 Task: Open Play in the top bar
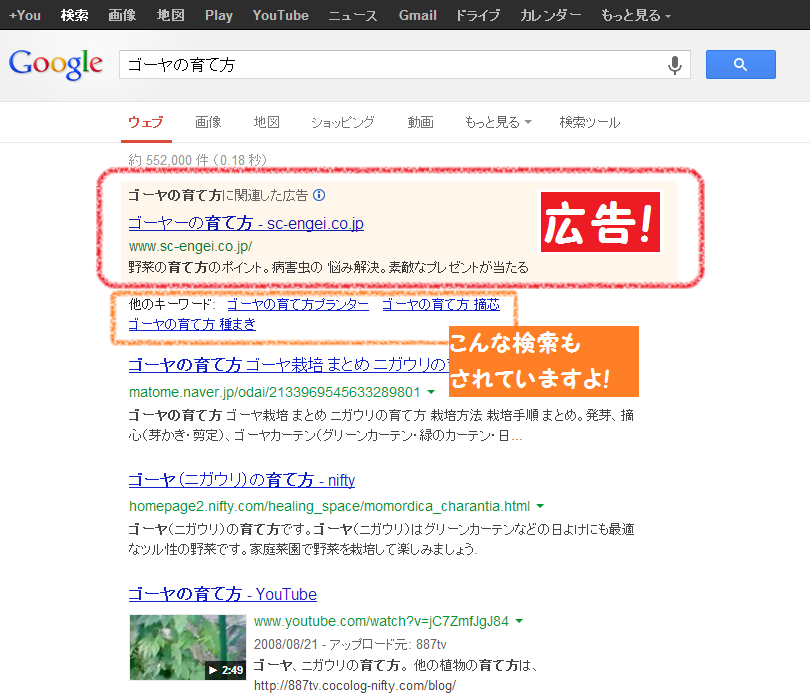219,16
